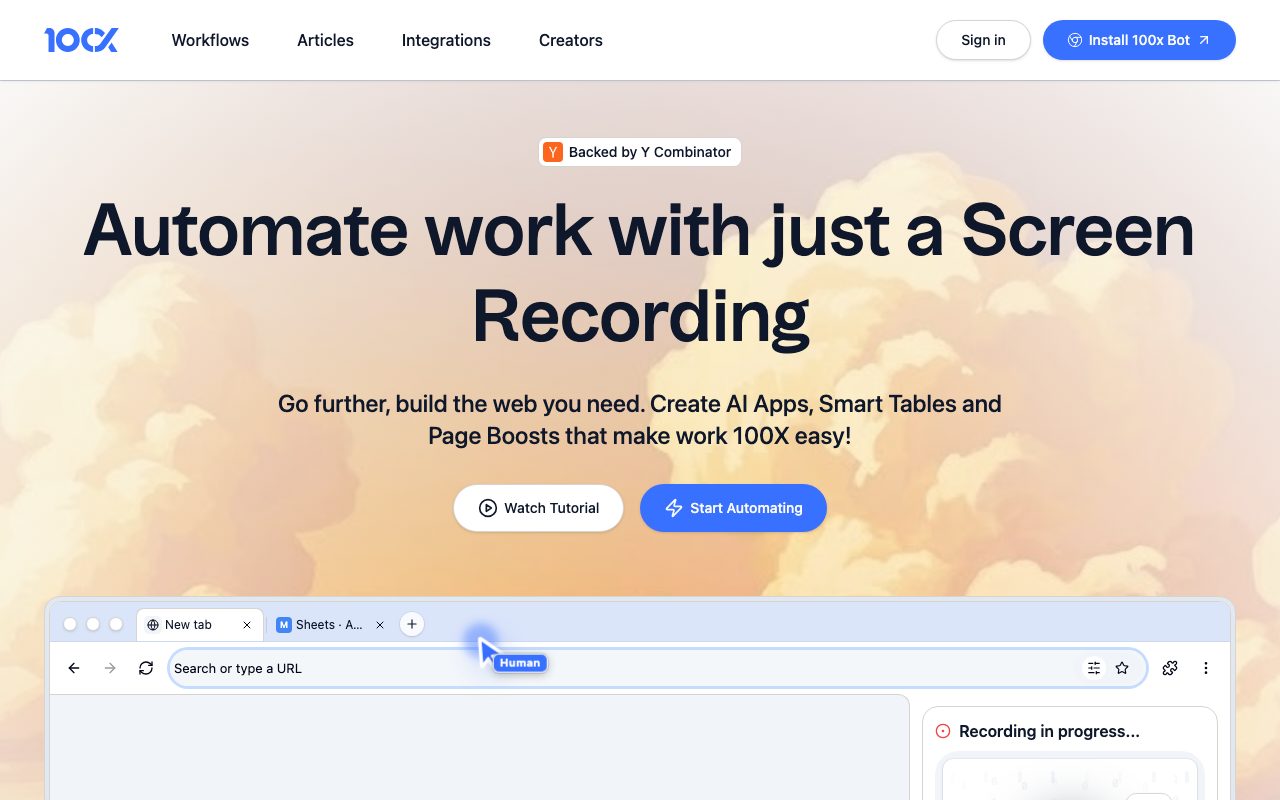The height and width of the screenshot is (800, 1280).
Task: Open the Integrations nav link
Action: point(446,40)
